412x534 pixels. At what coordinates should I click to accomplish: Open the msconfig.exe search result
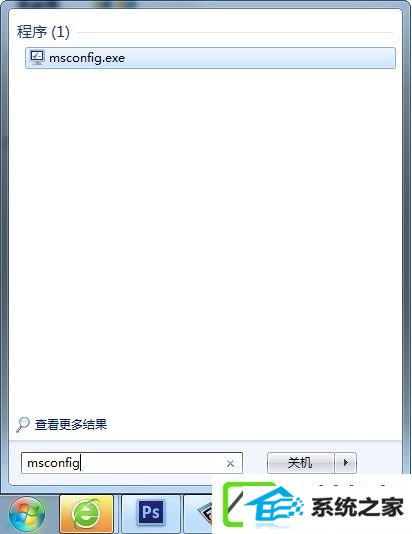pyautogui.click(x=210, y=58)
